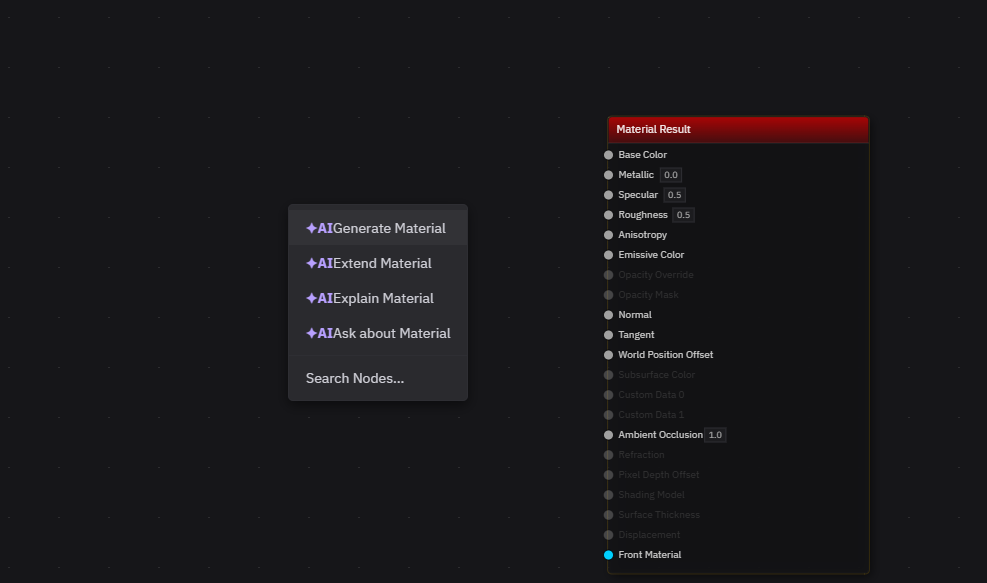Image resolution: width=987 pixels, height=583 pixels.
Task: Edit Ambient Occlusion value 1.0
Action: coord(715,434)
